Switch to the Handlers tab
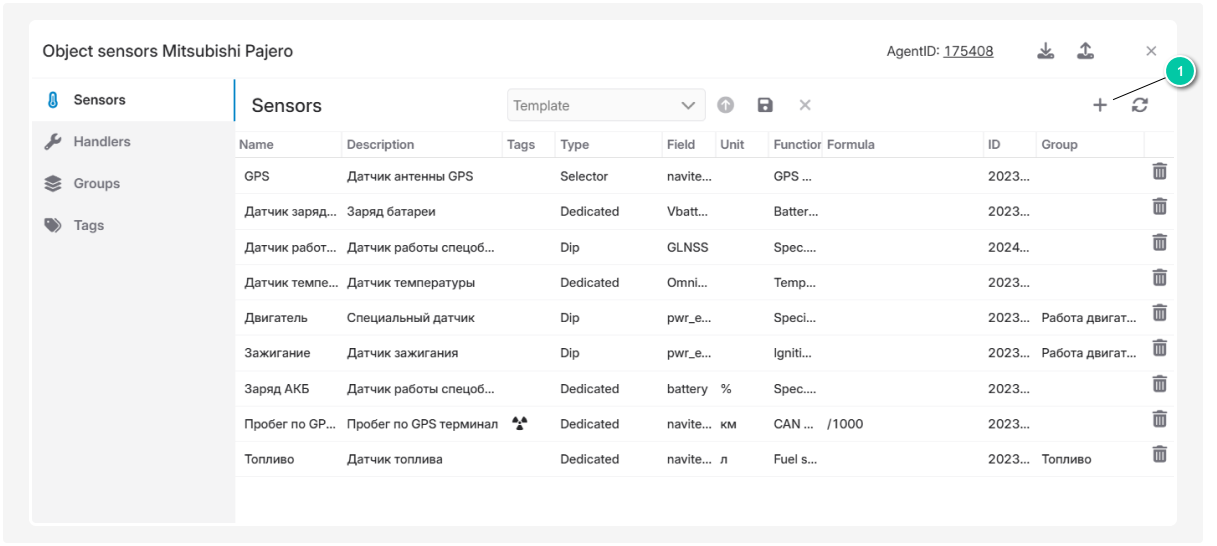 (101, 142)
